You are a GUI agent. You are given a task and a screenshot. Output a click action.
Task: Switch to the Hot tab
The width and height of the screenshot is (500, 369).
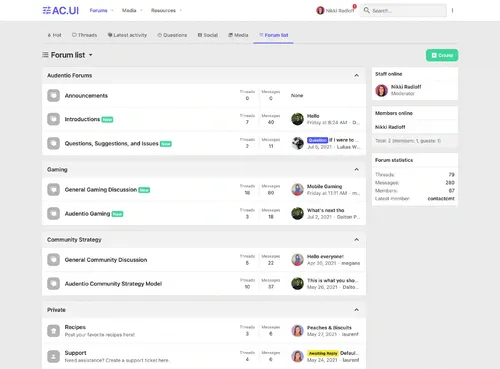click(x=54, y=35)
